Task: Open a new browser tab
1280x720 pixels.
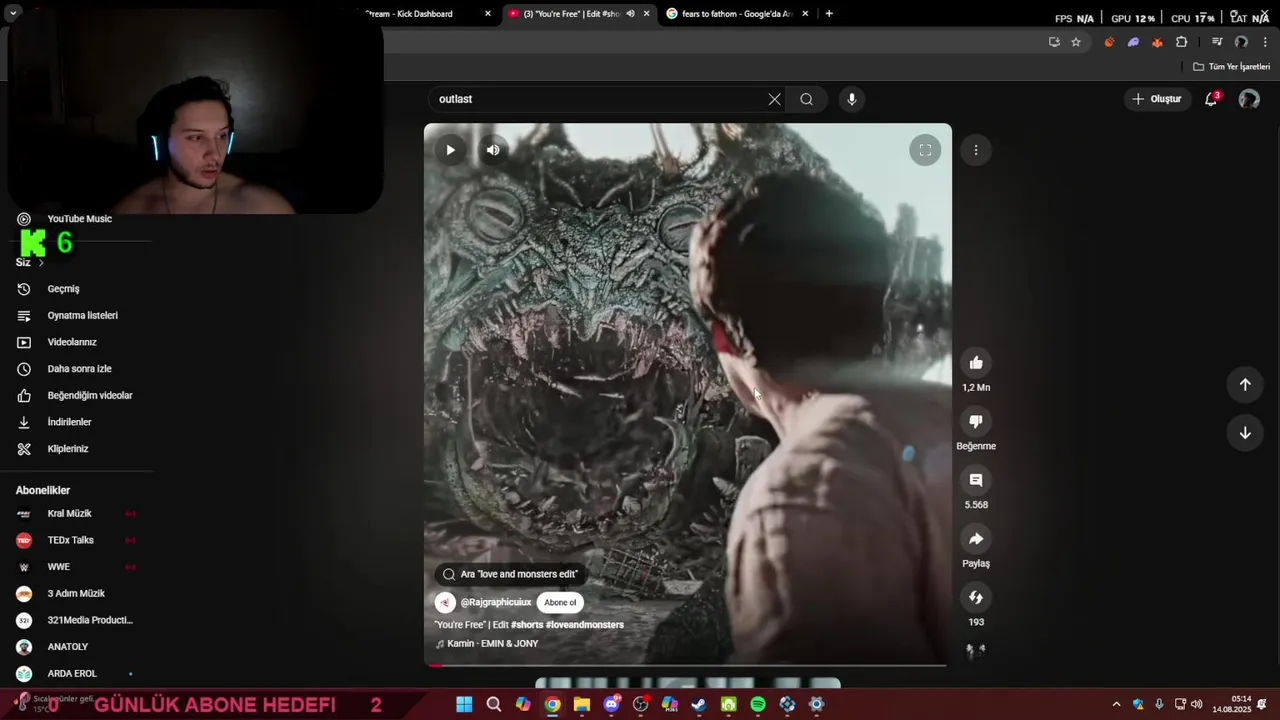Action: (829, 14)
